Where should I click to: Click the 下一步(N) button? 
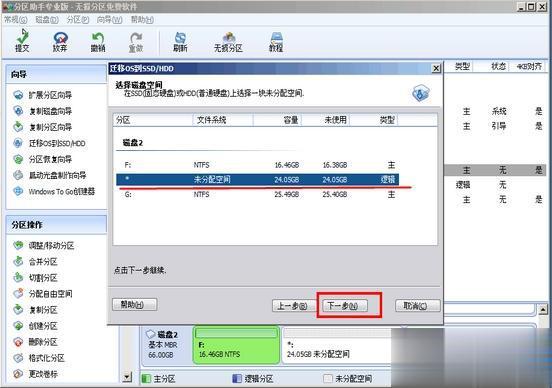[x=345, y=305]
